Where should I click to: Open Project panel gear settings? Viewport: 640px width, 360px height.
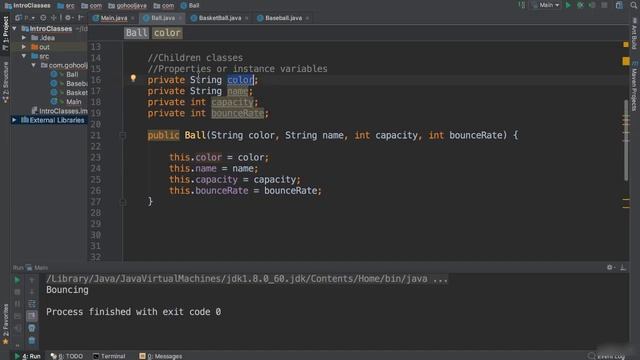pyautogui.click(x=68, y=18)
